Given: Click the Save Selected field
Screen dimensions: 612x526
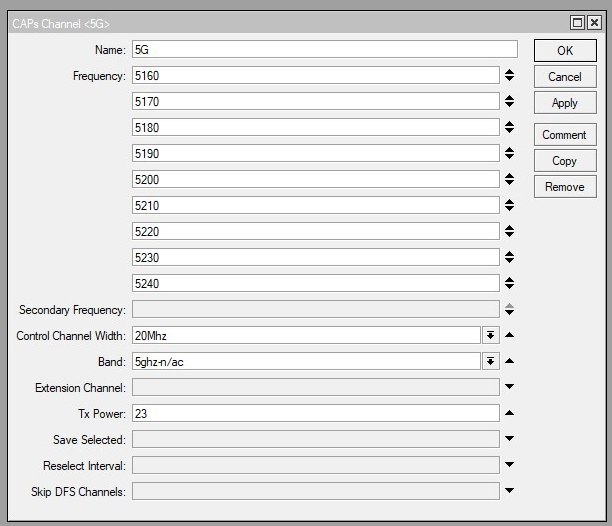Looking at the screenshot, I should pyautogui.click(x=315, y=439).
